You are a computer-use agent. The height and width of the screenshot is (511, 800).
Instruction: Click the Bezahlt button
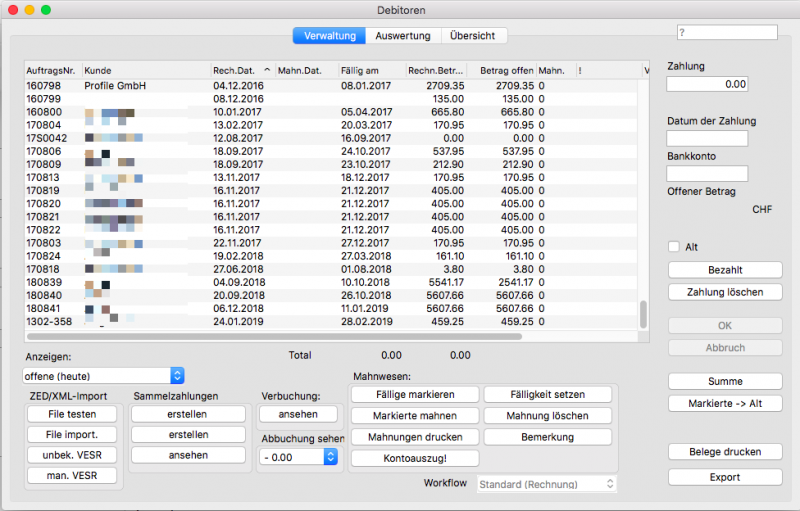(x=725, y=270)
